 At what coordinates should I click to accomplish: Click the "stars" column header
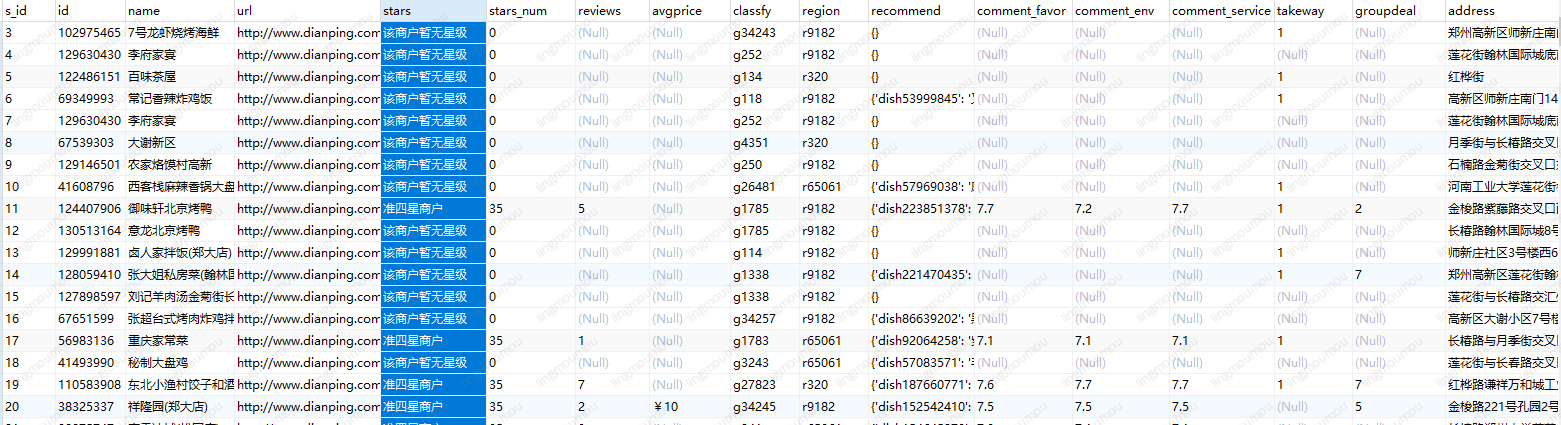coord(432,11)
